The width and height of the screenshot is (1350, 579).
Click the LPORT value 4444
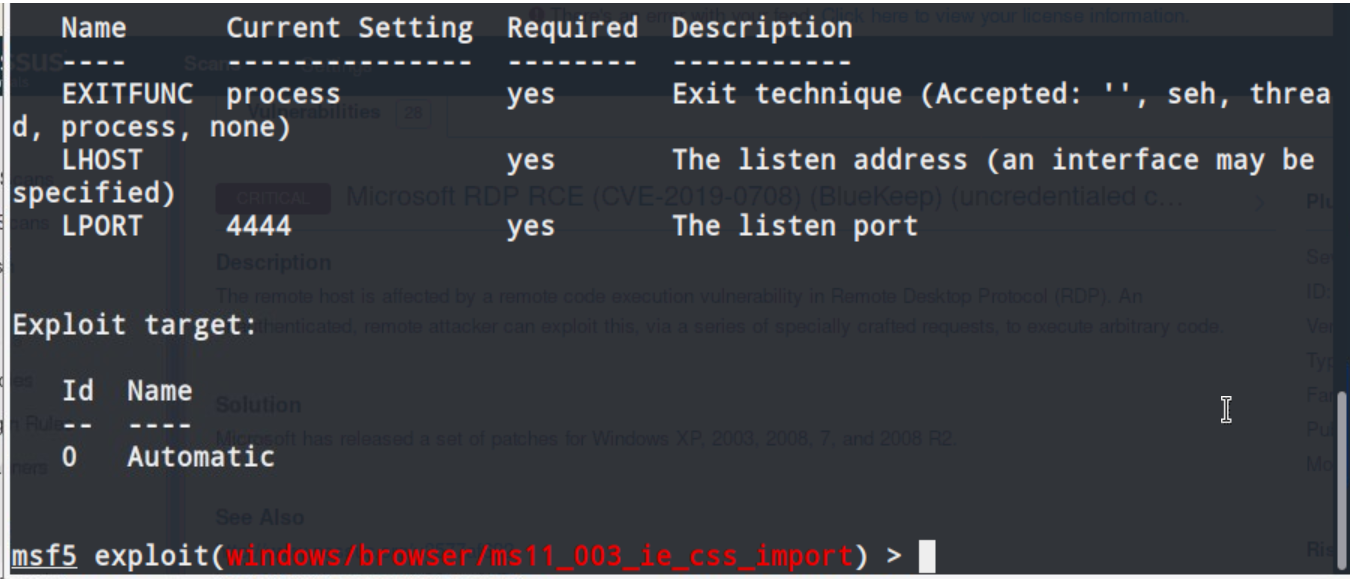click(x=259, y=227)
